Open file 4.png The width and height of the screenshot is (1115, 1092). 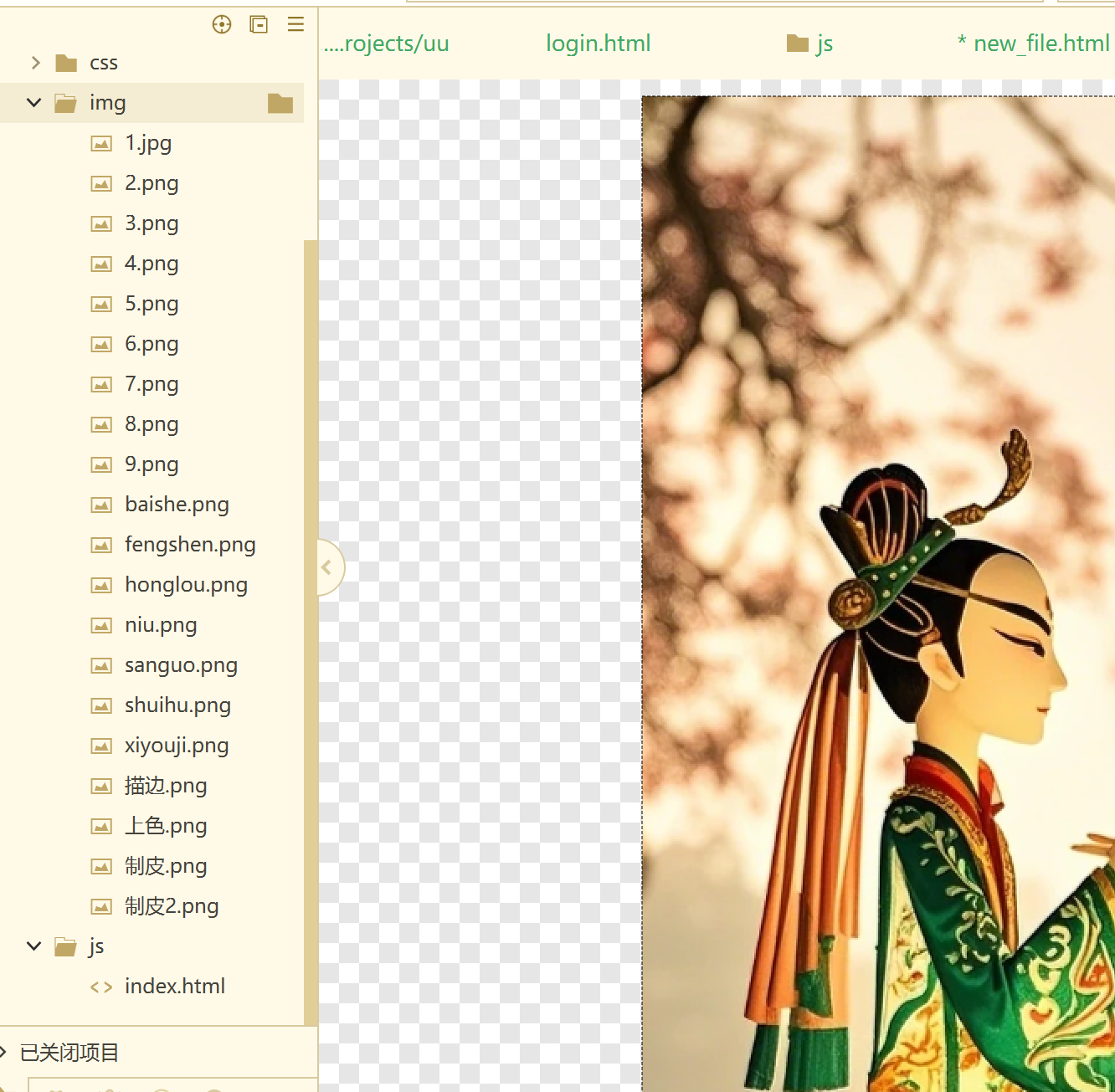[x=152, y=264]
